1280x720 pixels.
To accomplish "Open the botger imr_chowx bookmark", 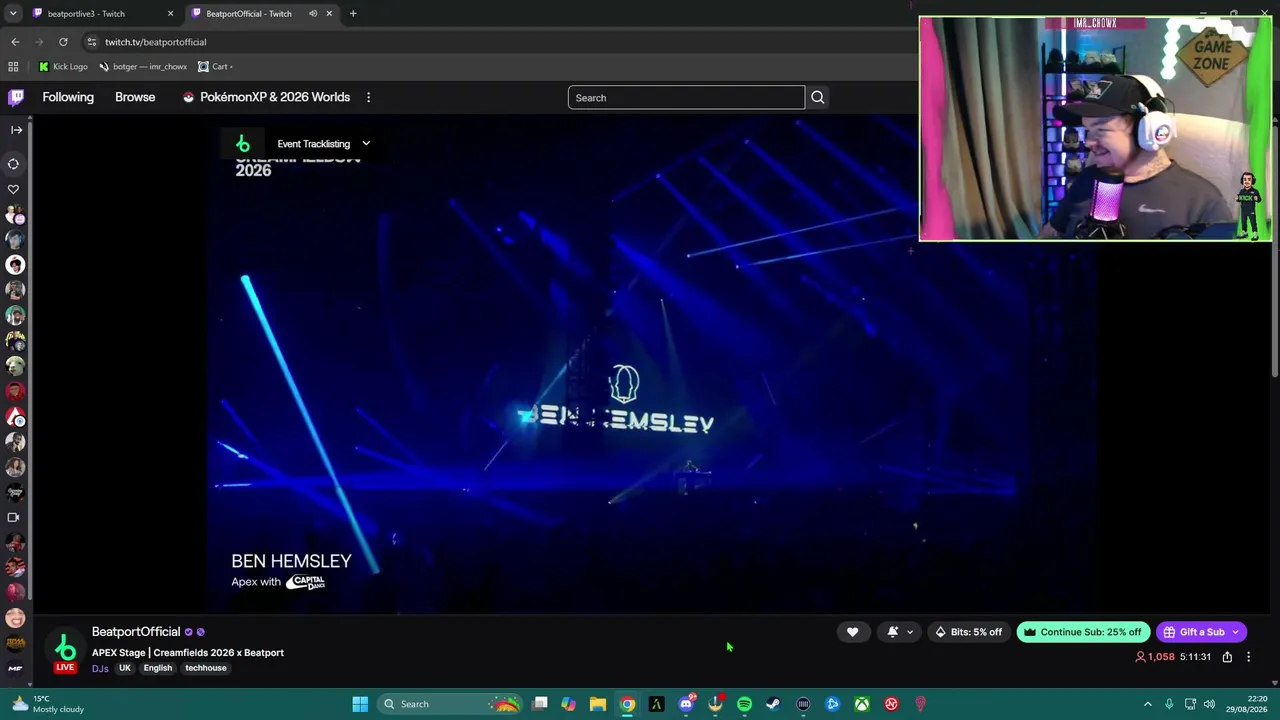I will 143,66.
